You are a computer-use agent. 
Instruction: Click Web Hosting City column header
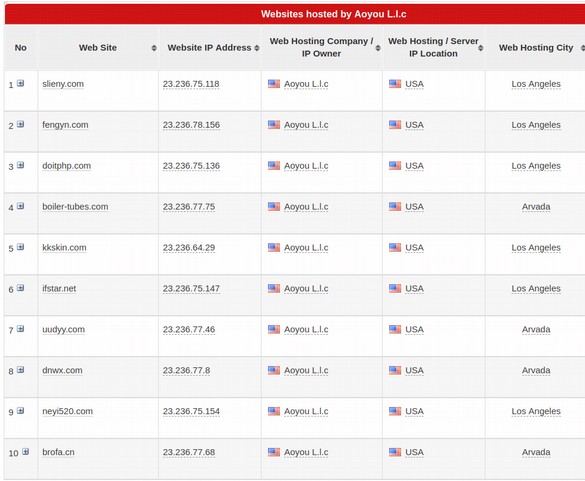536,48
